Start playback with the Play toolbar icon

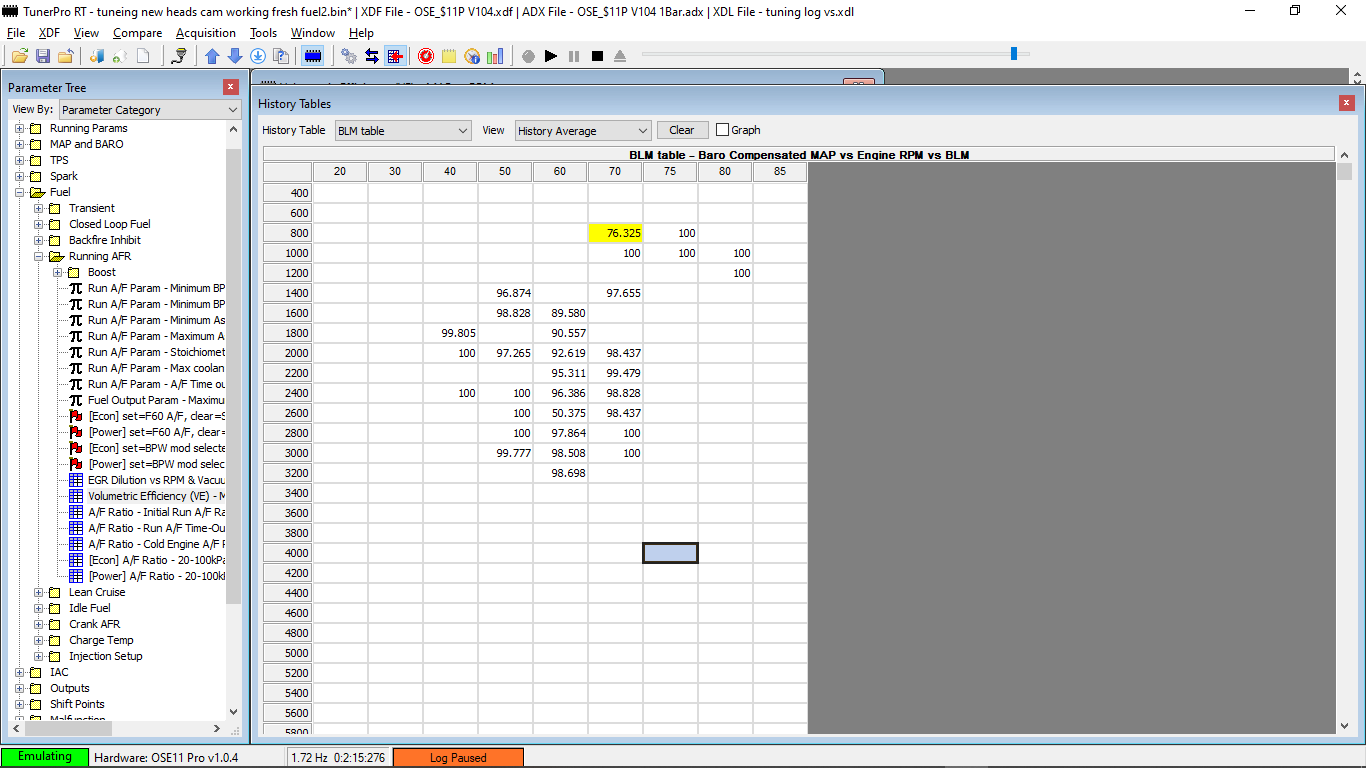tap(551, 56)
